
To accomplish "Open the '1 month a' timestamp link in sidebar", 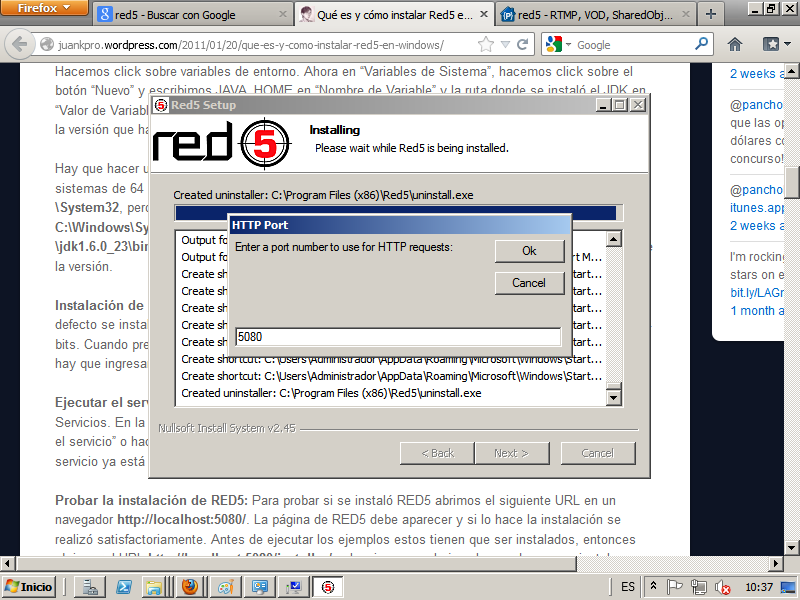I will click(757, 311).
